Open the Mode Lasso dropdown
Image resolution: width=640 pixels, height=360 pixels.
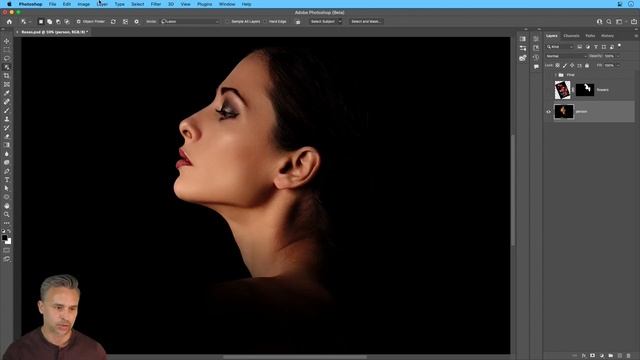[190, 22]
